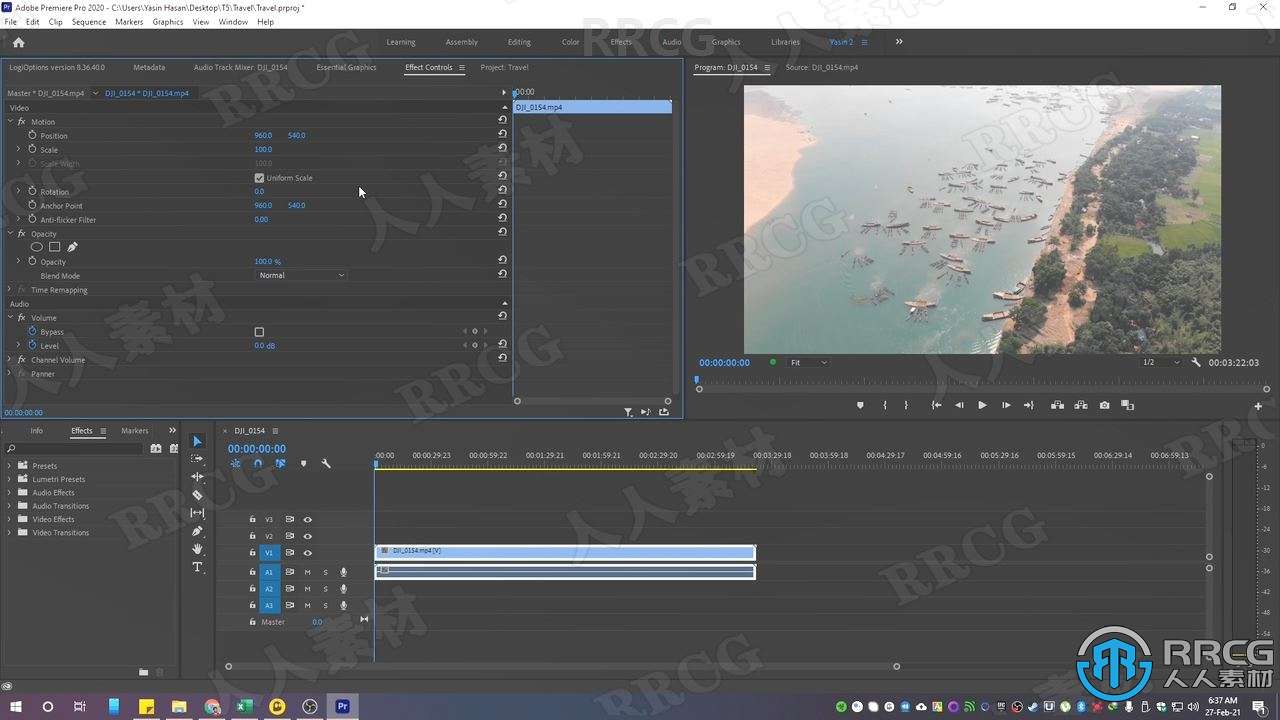The width and height of the screenshot is (1280, 720).
Task: Expand the Channel Volume effect
Action: pos(10,359)
